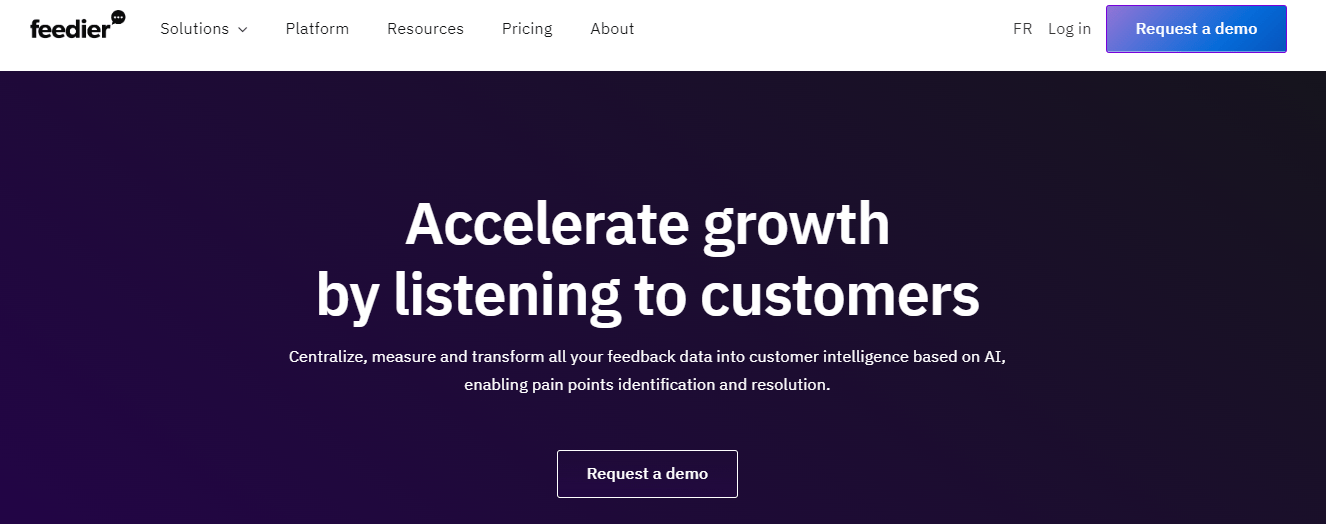Image resolution: width=1326 pixels, height=524 pixels.
Task: Click the Feedier logo wordmark
Action: [x=70, y=29]
